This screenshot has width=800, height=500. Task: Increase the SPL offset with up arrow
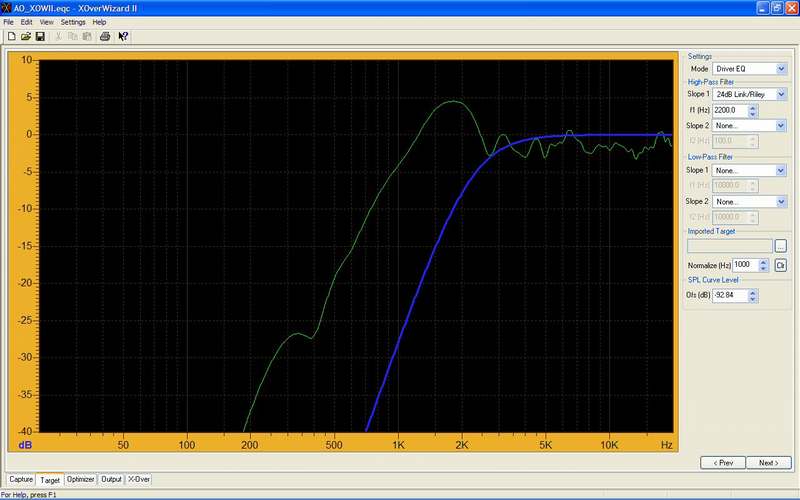[753, 292]
